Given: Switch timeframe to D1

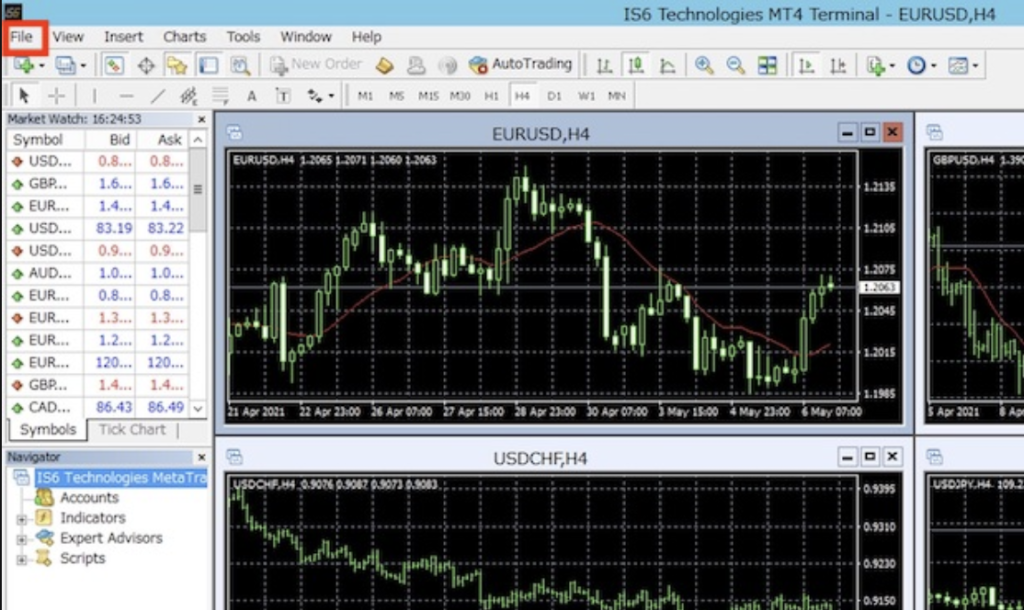Looking at the screenshot, I should (x=554, y=96).
